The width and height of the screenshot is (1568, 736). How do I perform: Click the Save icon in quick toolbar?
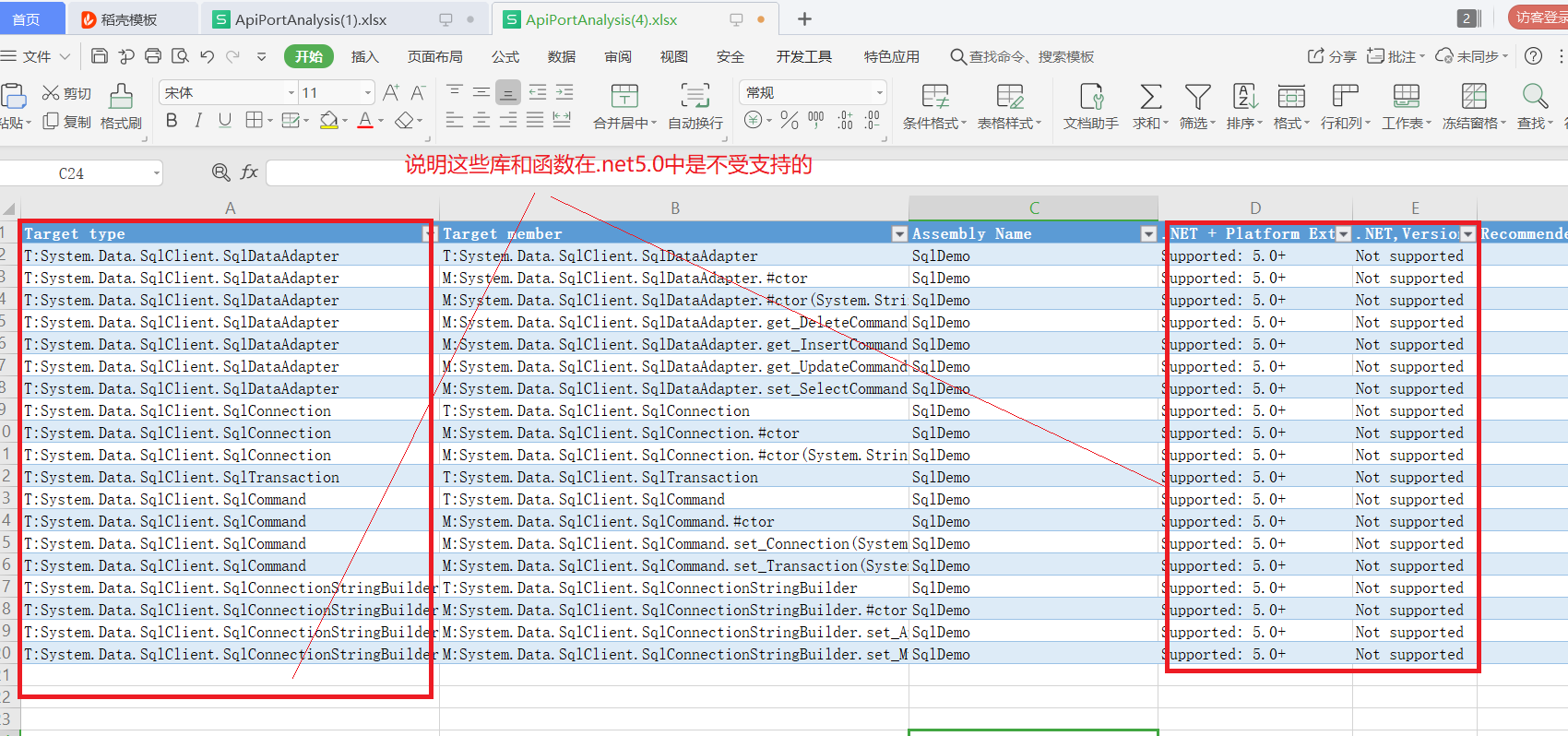pos(100,56)
